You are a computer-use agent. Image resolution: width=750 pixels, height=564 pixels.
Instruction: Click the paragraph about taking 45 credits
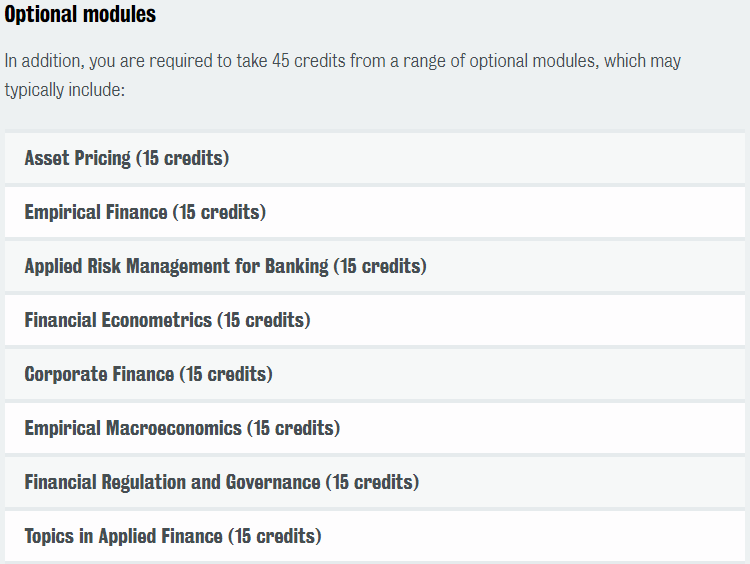[342, 75]
